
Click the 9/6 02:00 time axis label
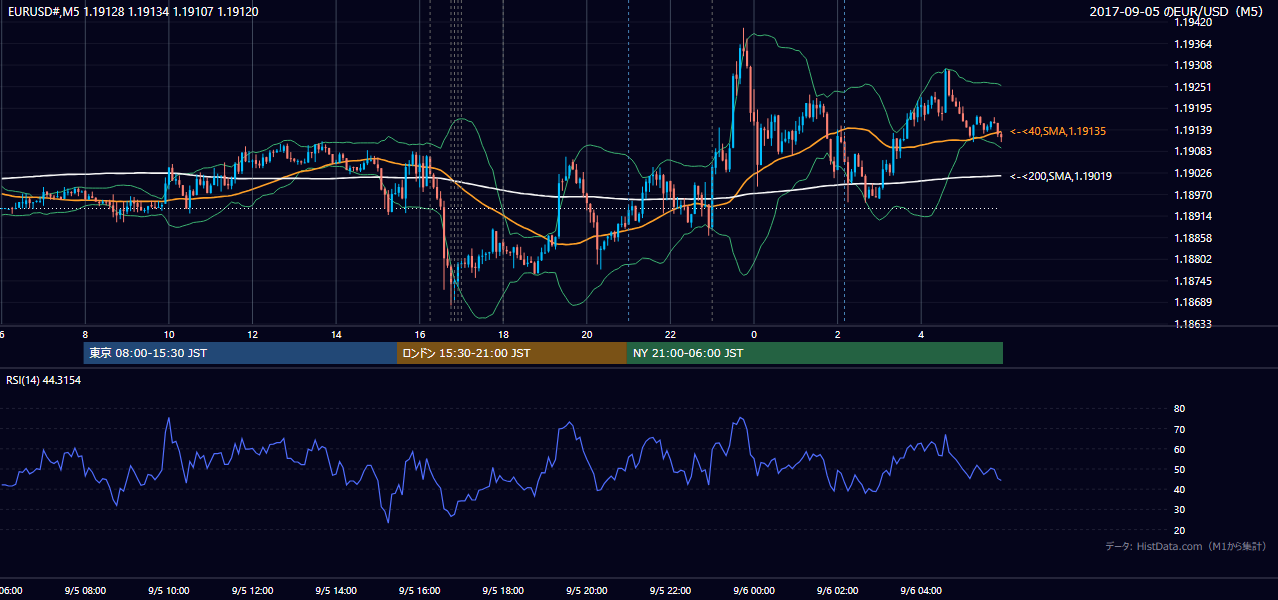point(836,591)
